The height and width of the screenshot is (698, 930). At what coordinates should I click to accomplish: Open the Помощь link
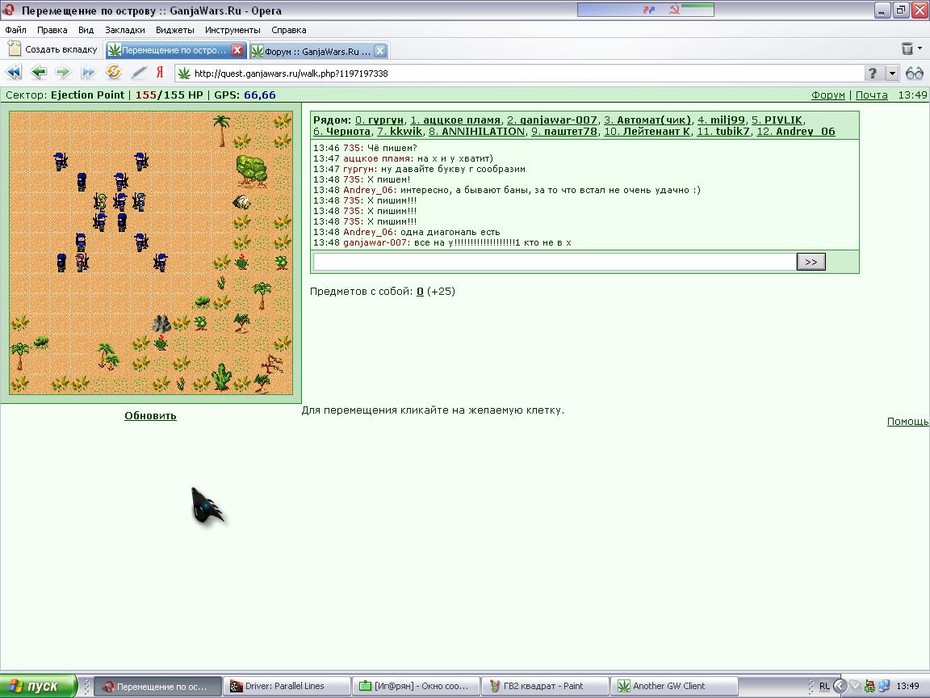click(907, 422)
